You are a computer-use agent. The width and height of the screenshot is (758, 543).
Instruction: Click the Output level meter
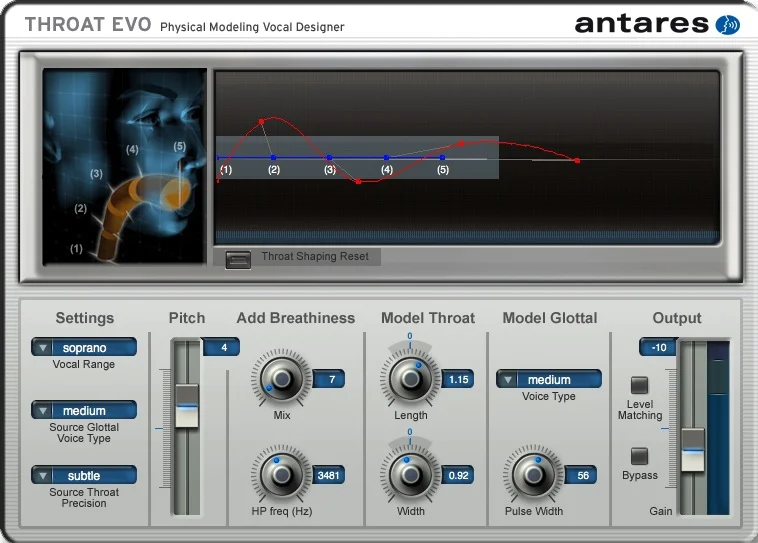[x=718, y=428]
